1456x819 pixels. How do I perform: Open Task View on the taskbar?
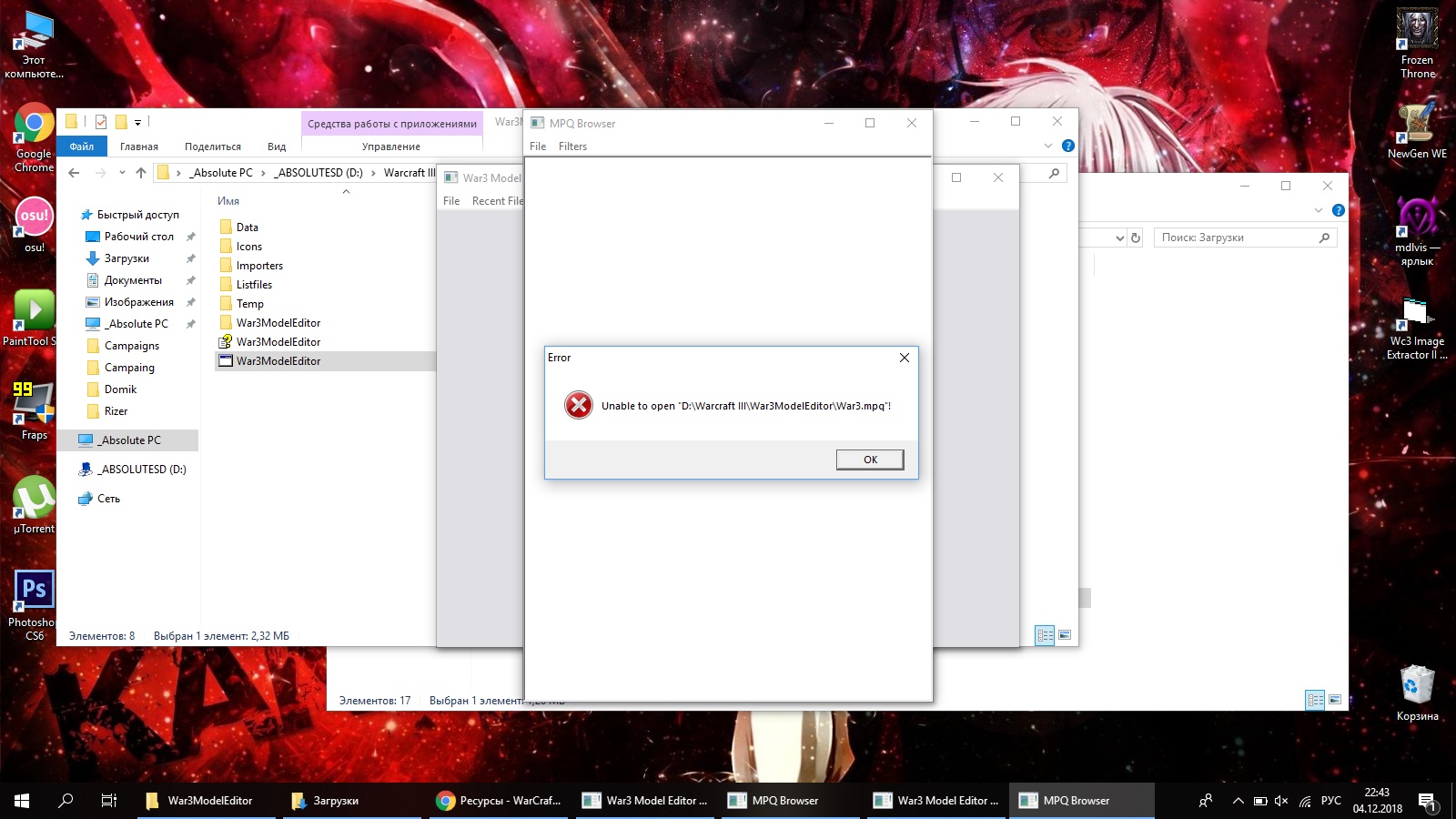point(109,801)
